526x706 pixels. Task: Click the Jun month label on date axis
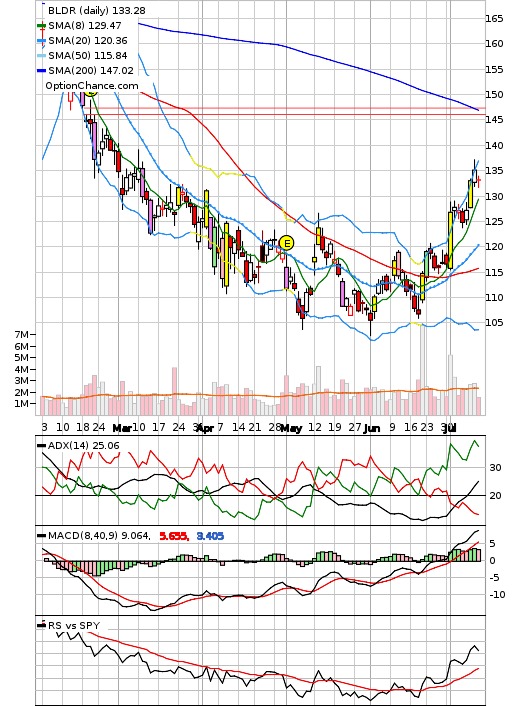pyautogui.click(x=372, y=428)
